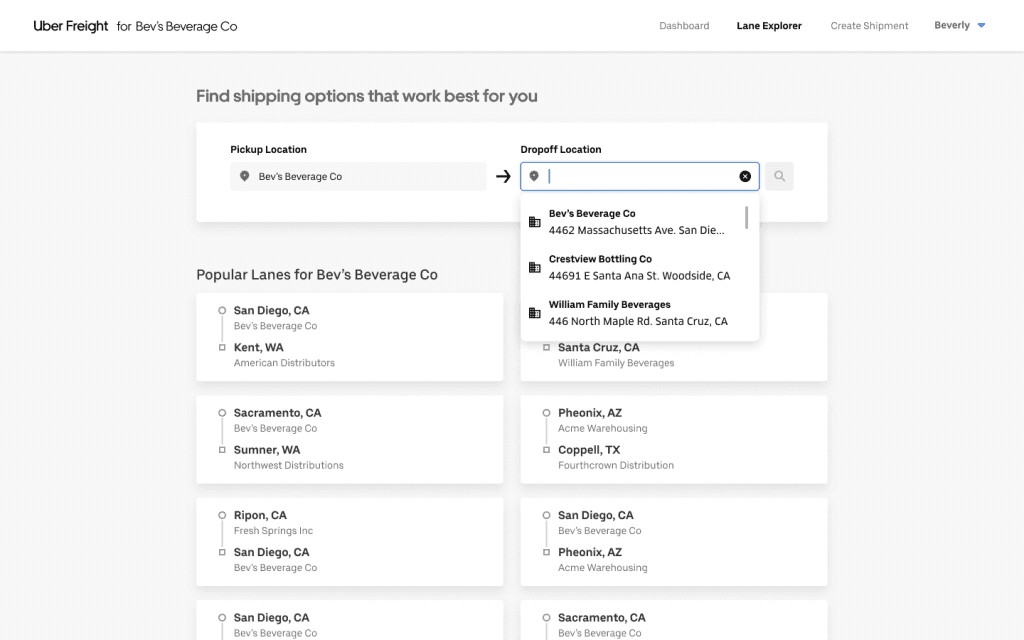Clear the Dropoff Location field
This screenshot has width=1024, height=640.
coord(745,177)
